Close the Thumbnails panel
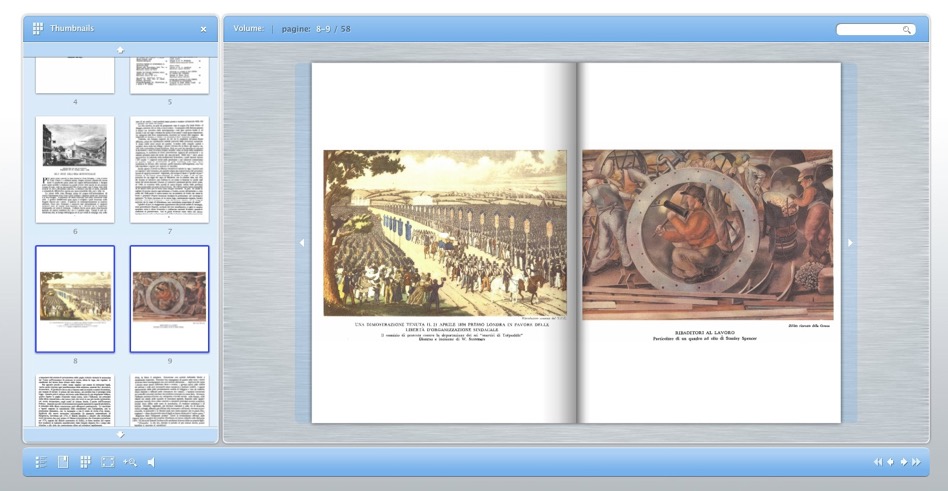This screenshot has width=948, height=491. point(204,29)
